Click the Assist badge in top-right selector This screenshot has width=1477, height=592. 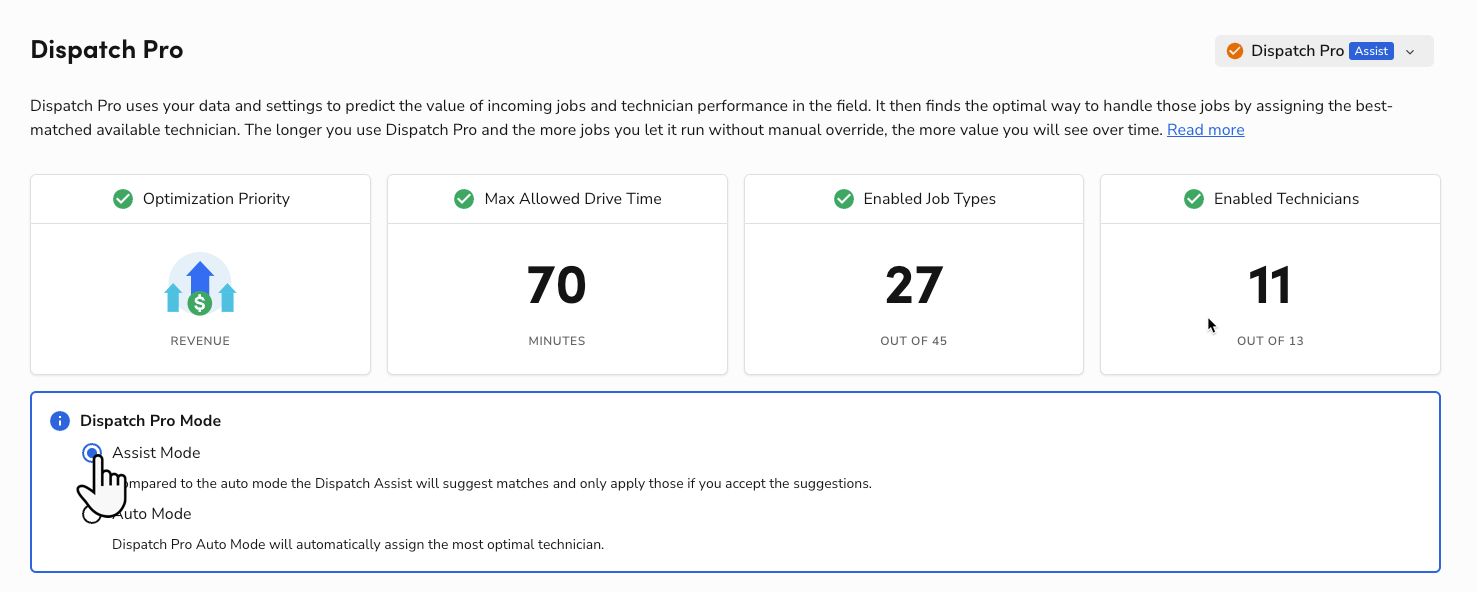[1371, 51]
